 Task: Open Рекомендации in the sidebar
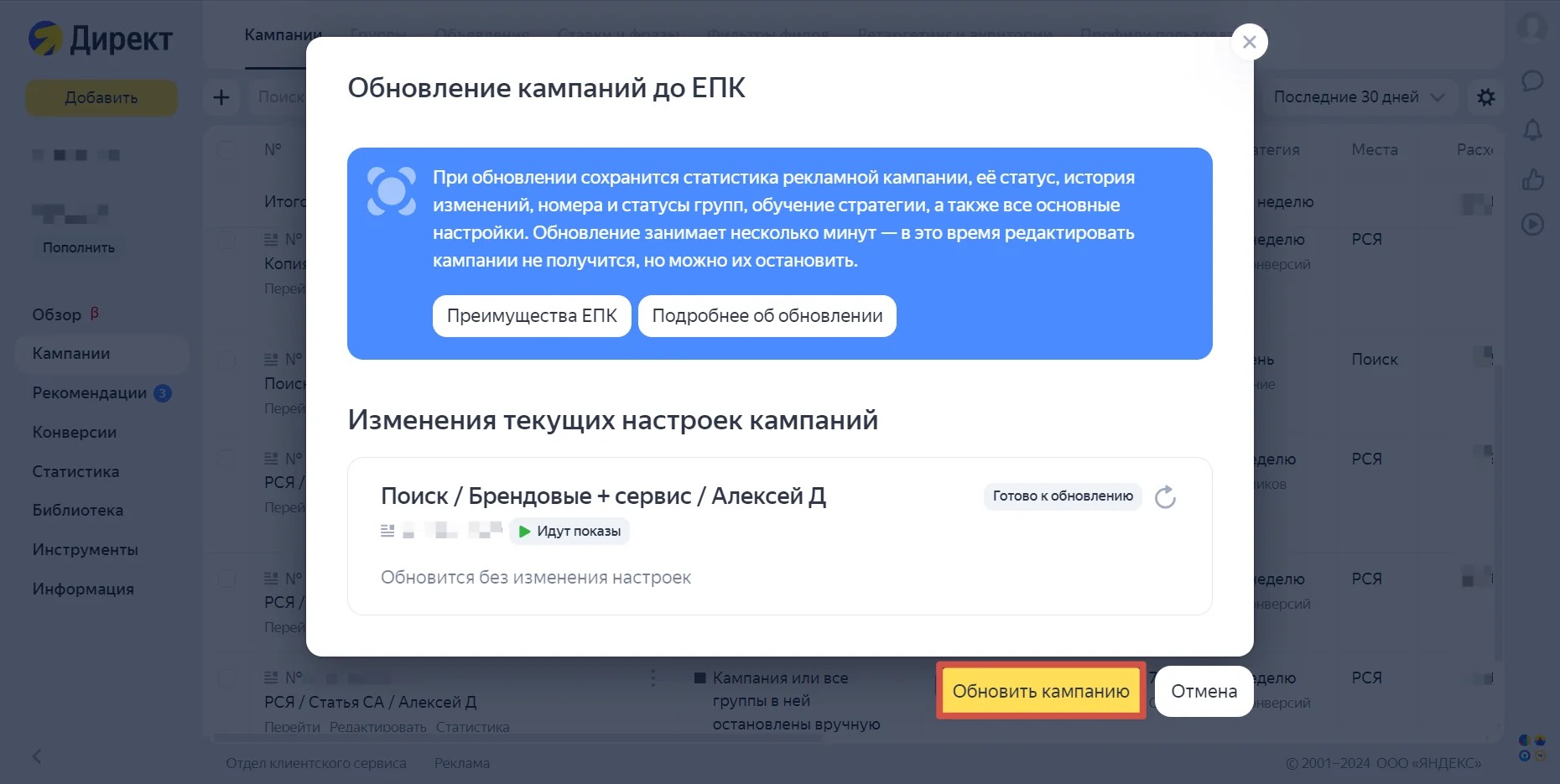pyautogui.click(x=90, y=393)
